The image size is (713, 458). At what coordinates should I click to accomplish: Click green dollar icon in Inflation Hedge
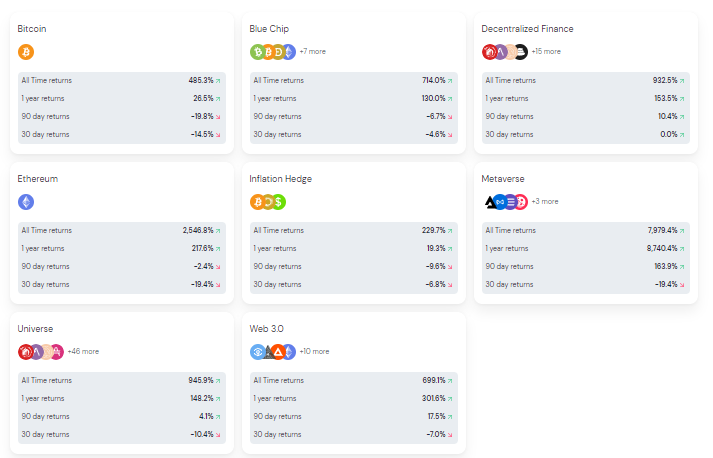click(x=278, y=202)
